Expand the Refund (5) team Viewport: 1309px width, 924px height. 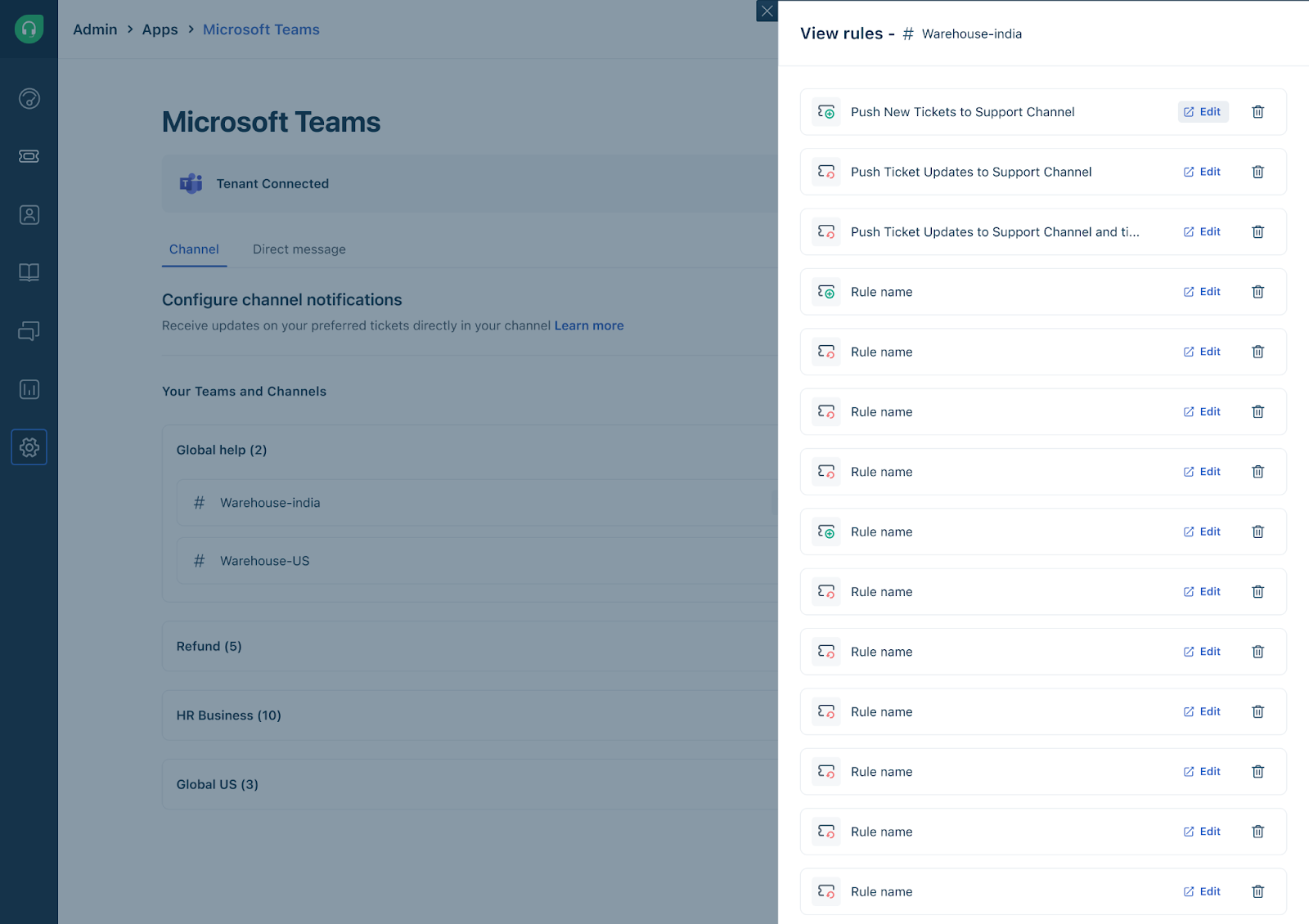(x=470, y=646)
